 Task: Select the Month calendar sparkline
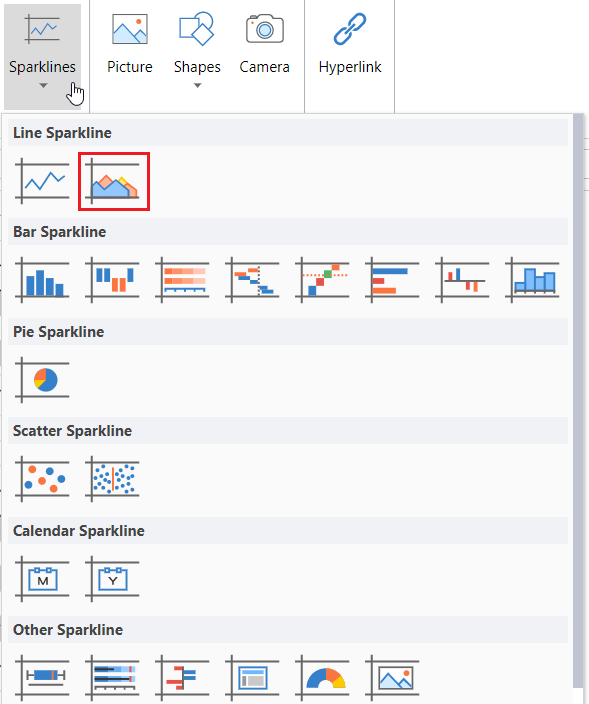coord(42,579)
